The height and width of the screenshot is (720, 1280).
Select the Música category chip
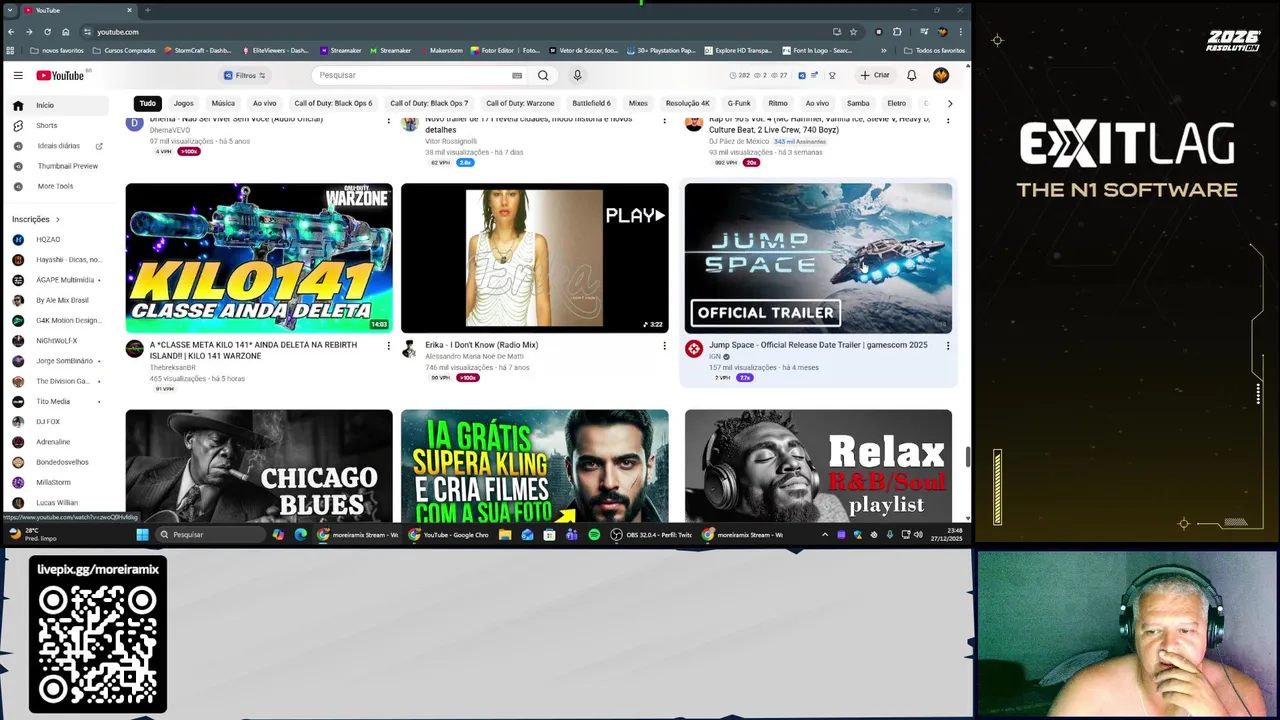tap(223, 103)
